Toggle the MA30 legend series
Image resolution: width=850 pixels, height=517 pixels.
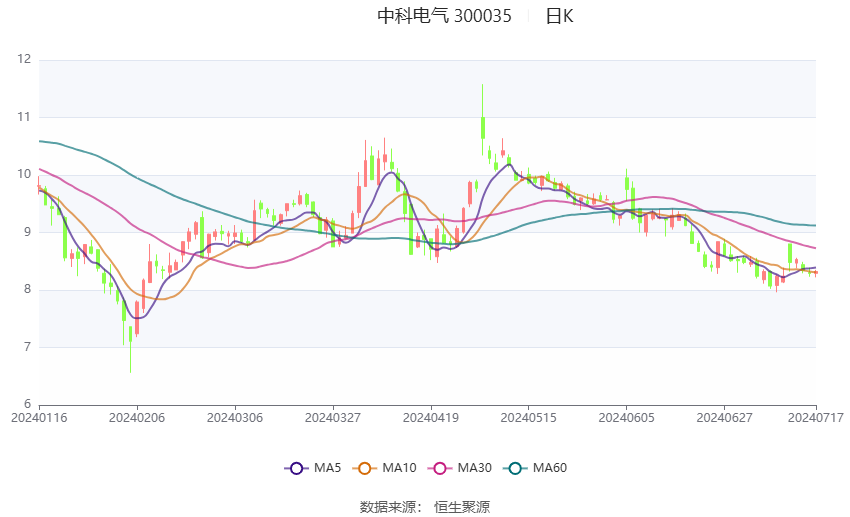click(460, 468)
